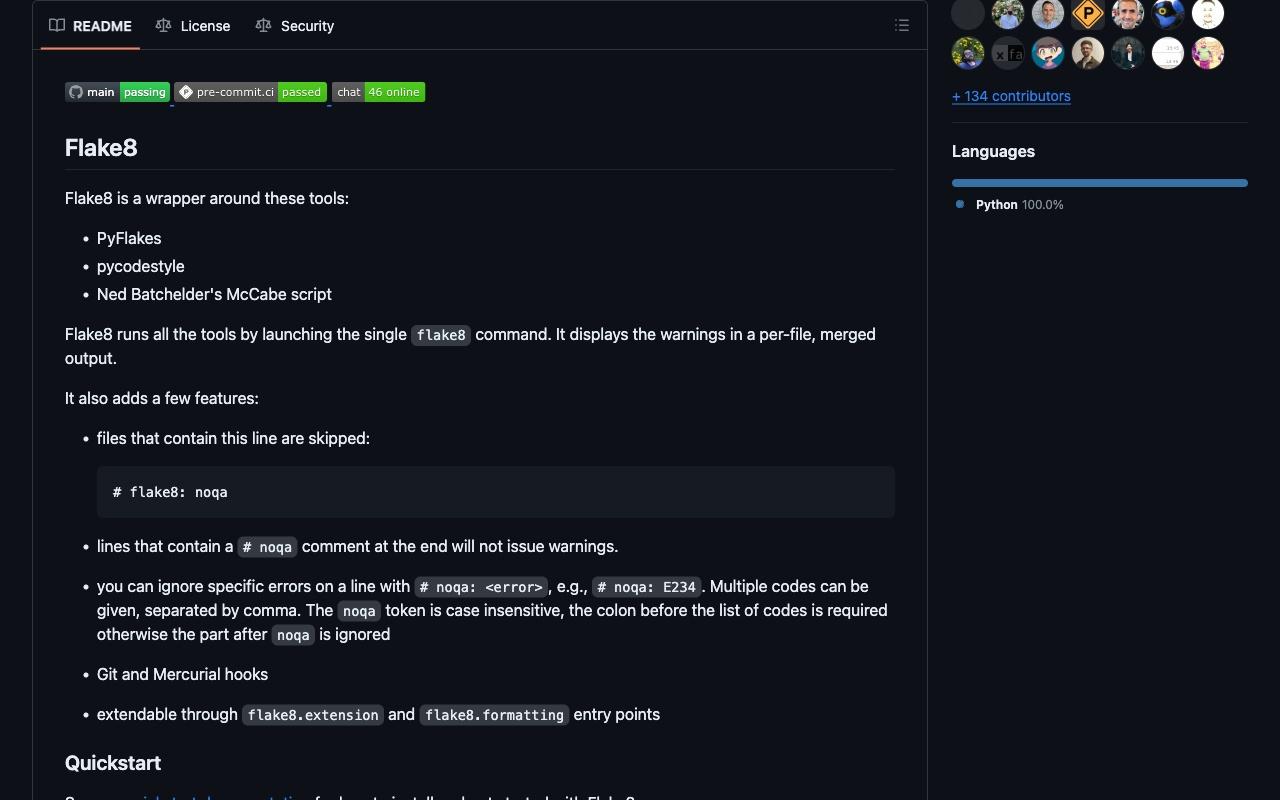Open the README tab
Screen dimensions: 1280x800
pos(90,26)
